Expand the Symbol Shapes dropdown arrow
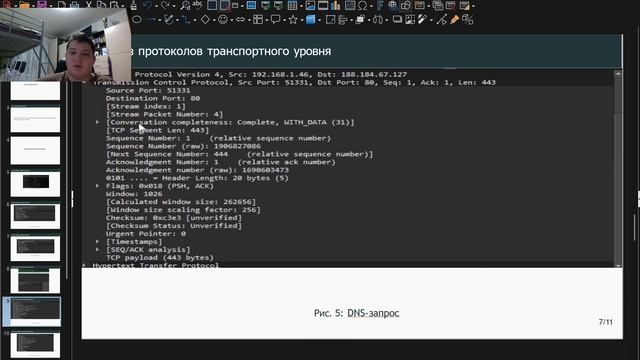This screenshot has width=640, height=360. coord(232,20)
